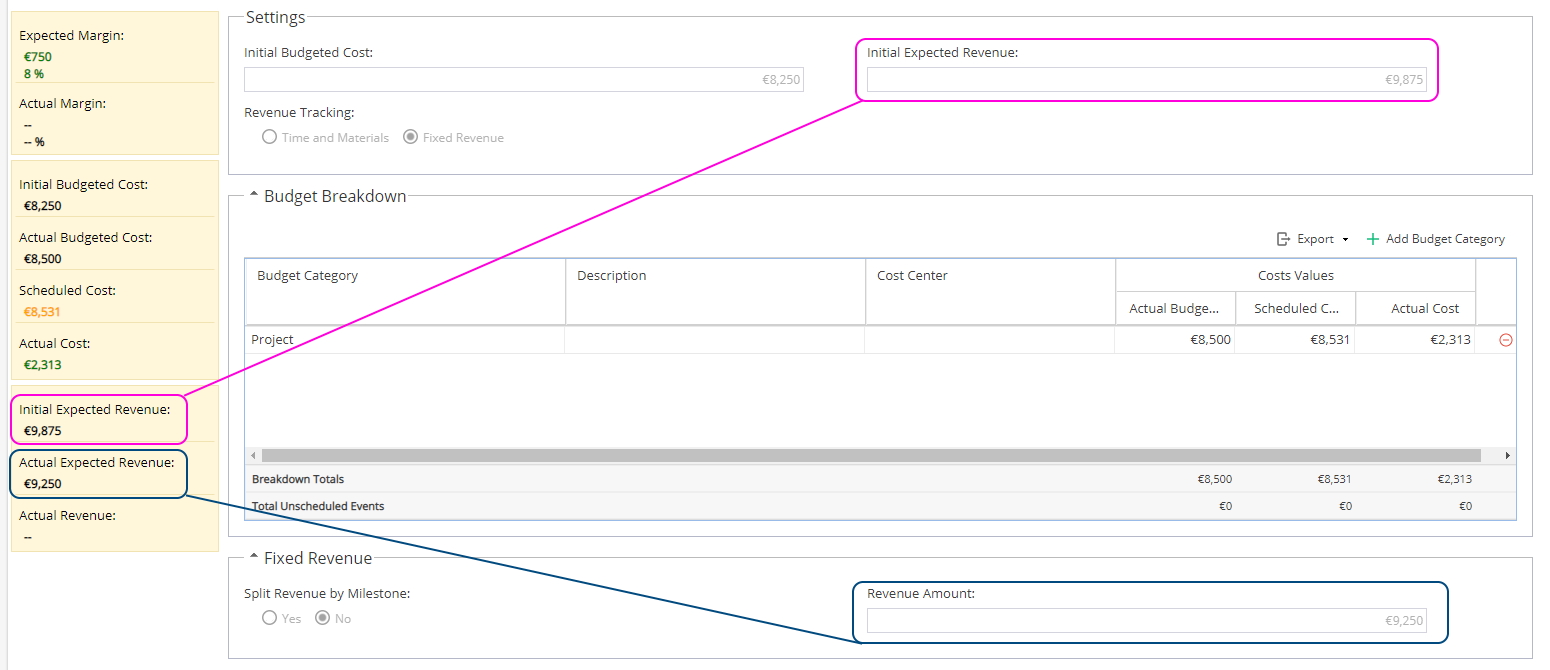Click the Initial Expected Revenue input field
The image size is (1550, 670).
1146,80
